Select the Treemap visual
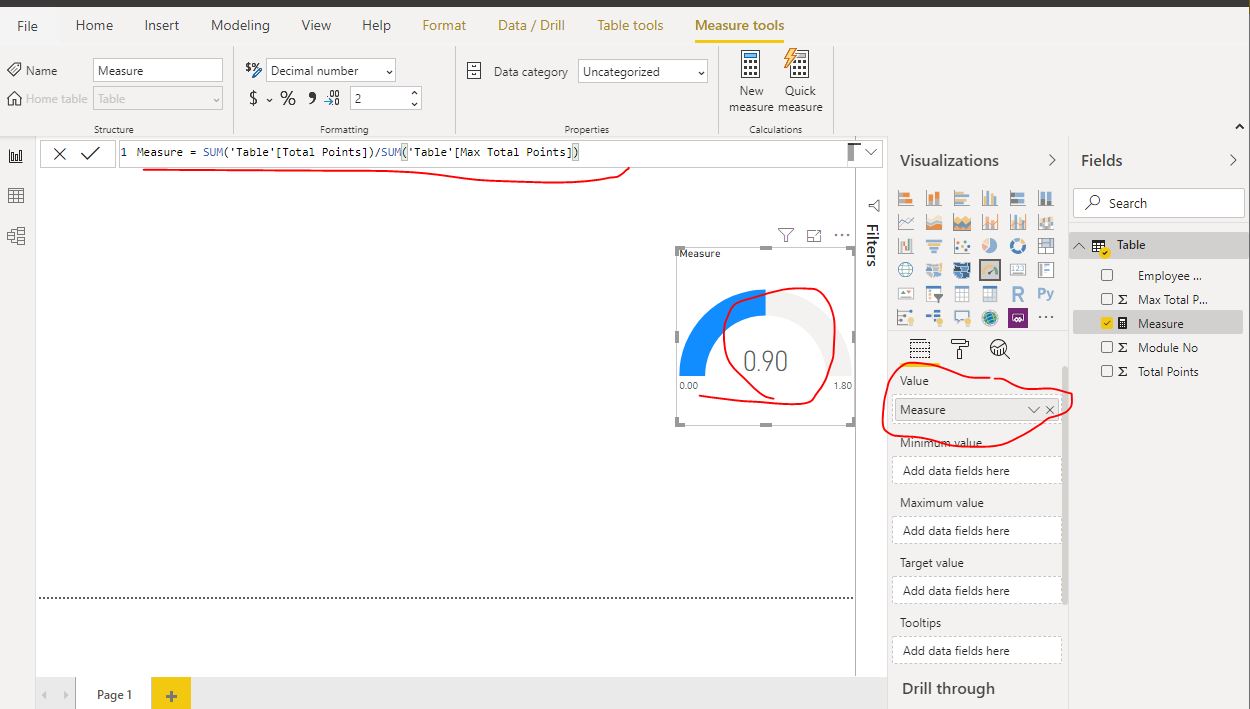1250x709 pixels. tap(1046, 246)
